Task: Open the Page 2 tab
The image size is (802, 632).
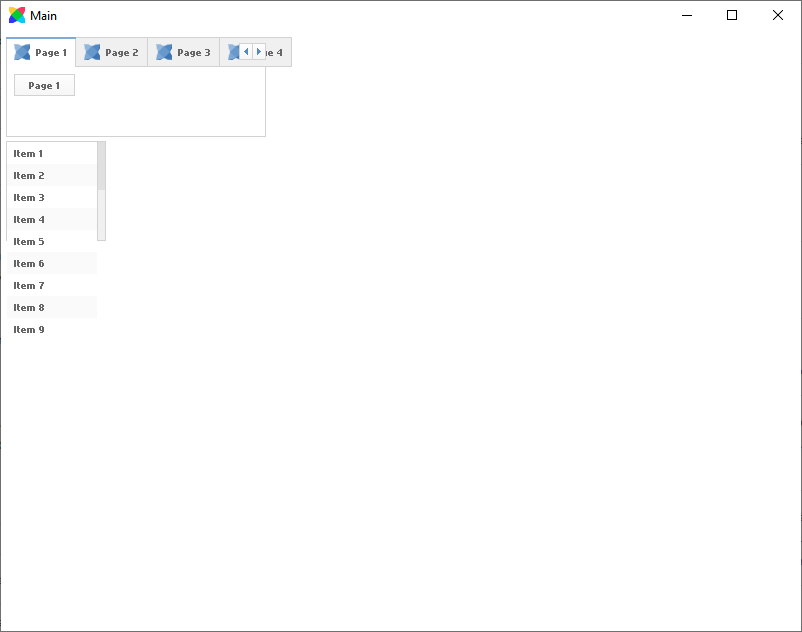Action: point(112,52)
